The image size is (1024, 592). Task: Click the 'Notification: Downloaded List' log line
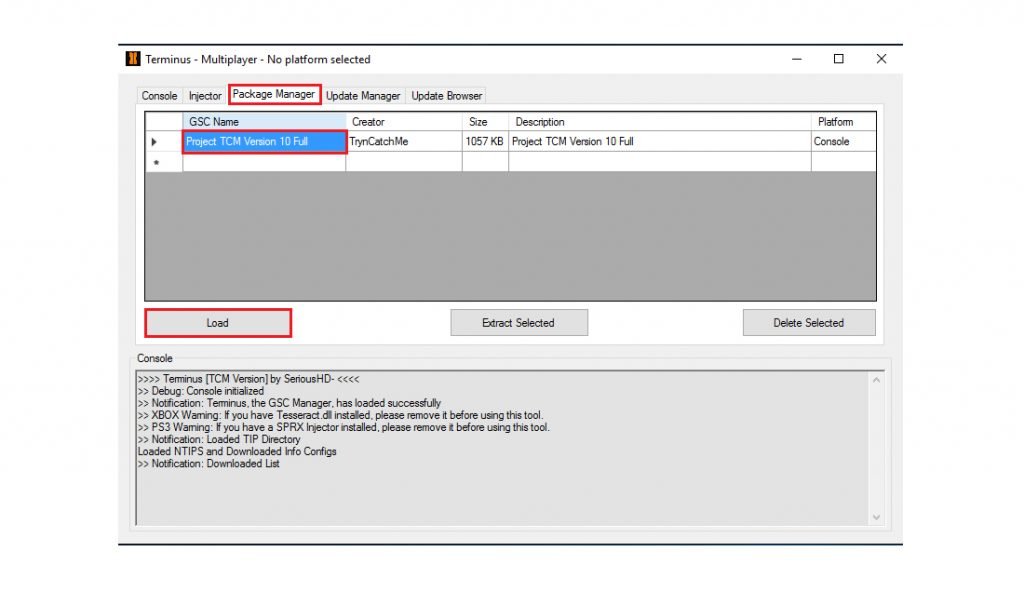click(x=209, y=463)
